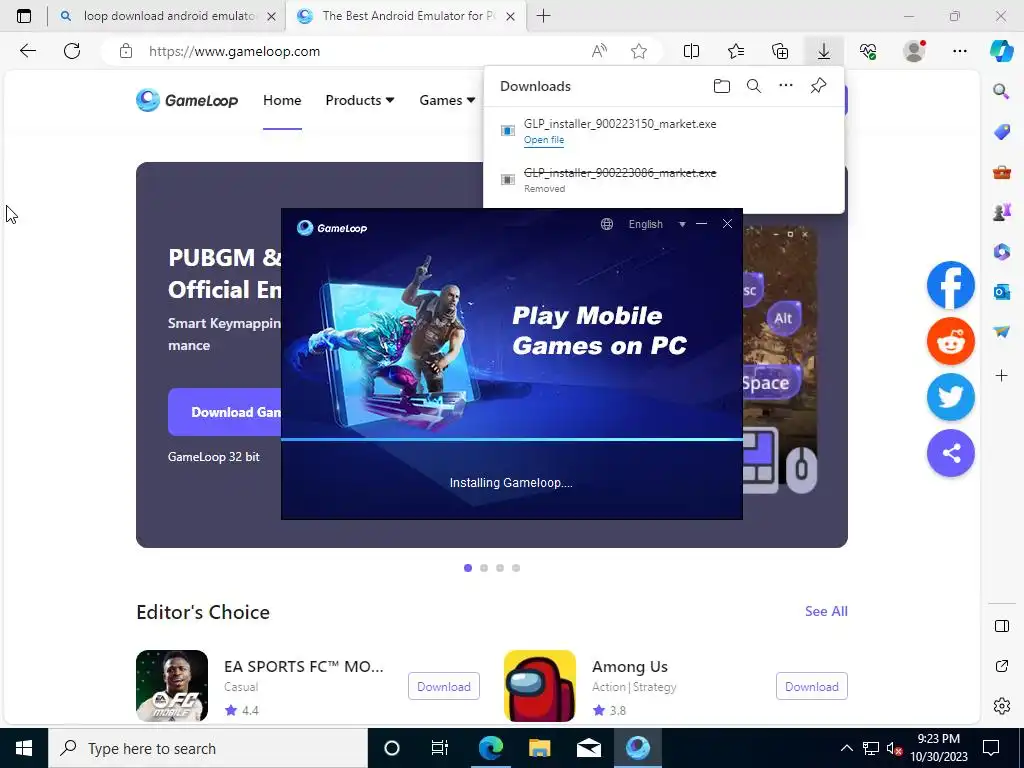Go to the Home nav item

(282, 100)
